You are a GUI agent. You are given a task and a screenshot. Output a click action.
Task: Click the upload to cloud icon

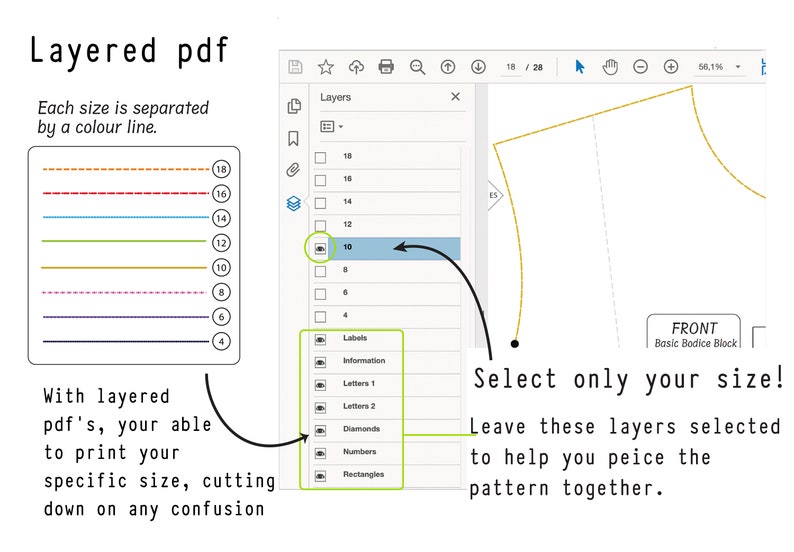[x=356, y=67]
